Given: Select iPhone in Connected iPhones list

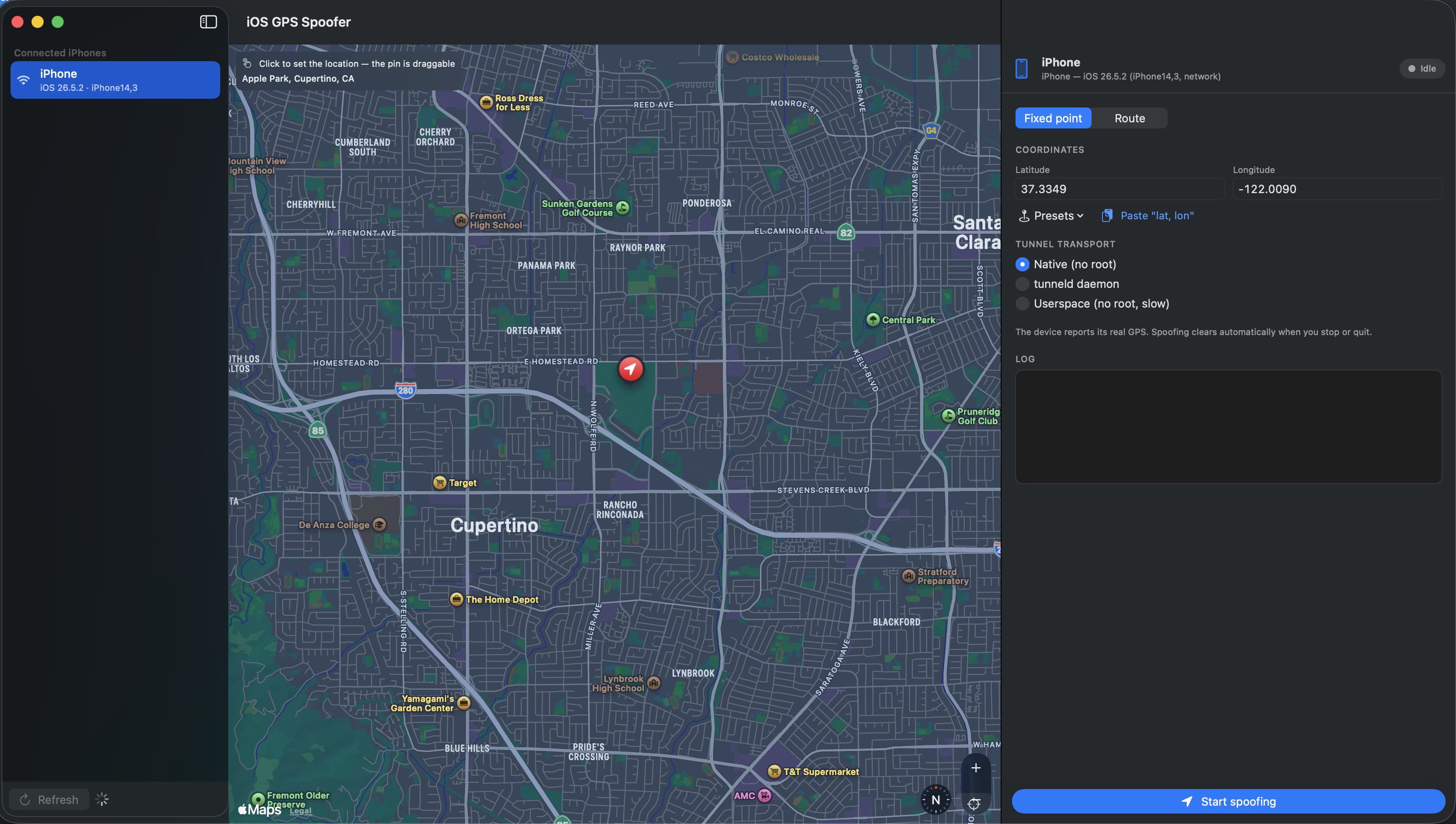Looking at the screenshot, I should click(x=115, y=80).
